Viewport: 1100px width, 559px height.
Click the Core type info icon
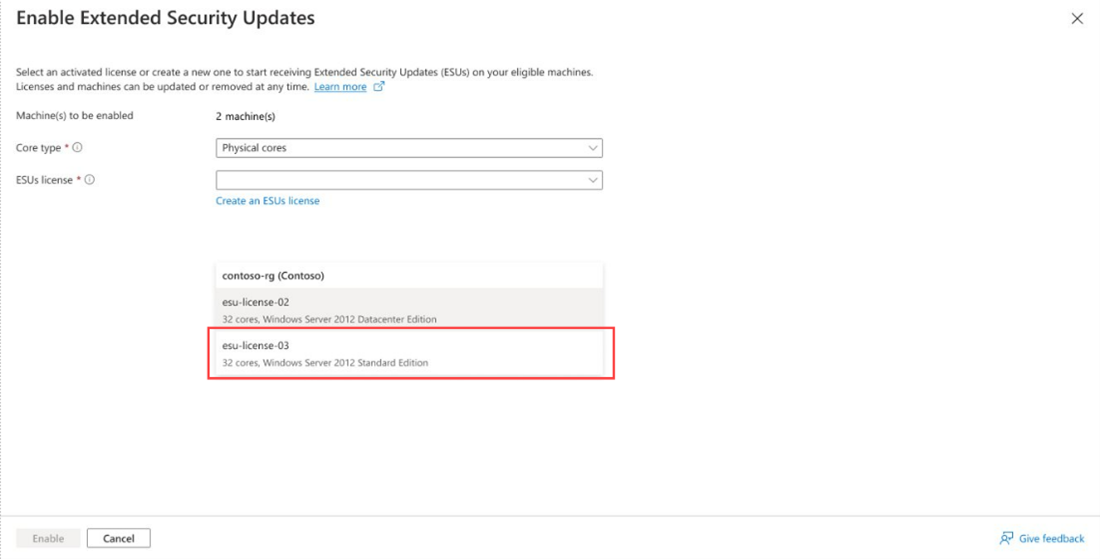78,148
